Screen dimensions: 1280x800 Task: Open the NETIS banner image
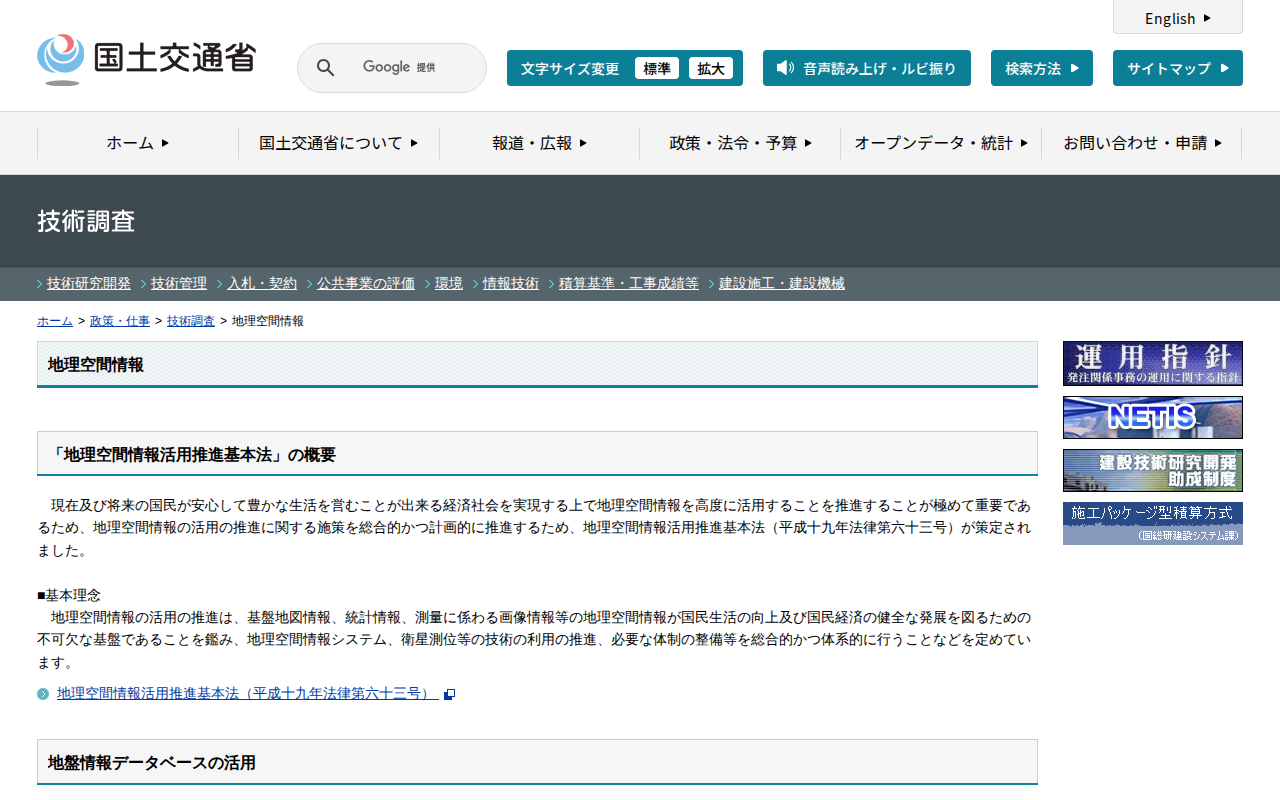1152,417
